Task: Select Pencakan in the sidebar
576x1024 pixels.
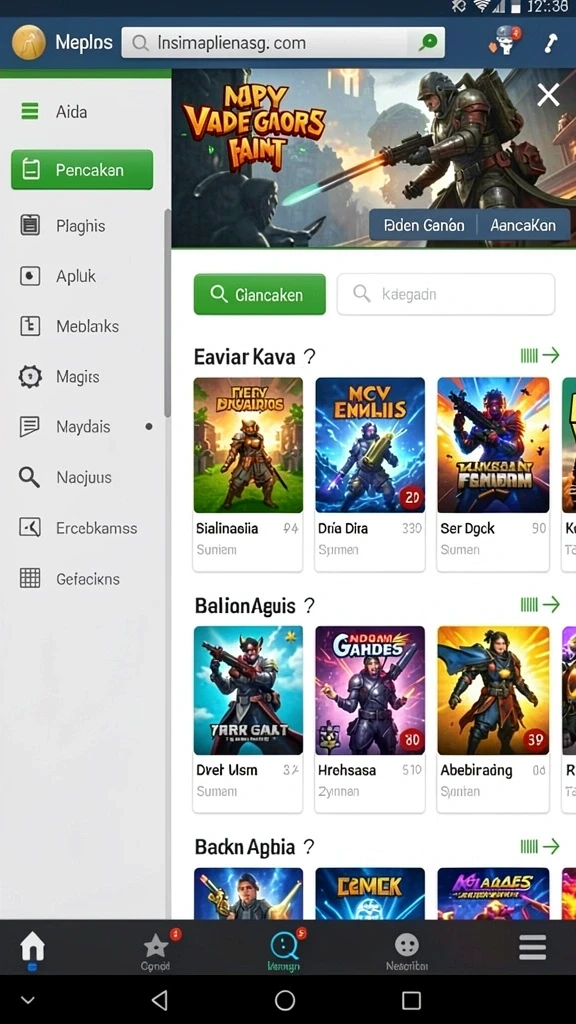Action: [x=82, y=170]
